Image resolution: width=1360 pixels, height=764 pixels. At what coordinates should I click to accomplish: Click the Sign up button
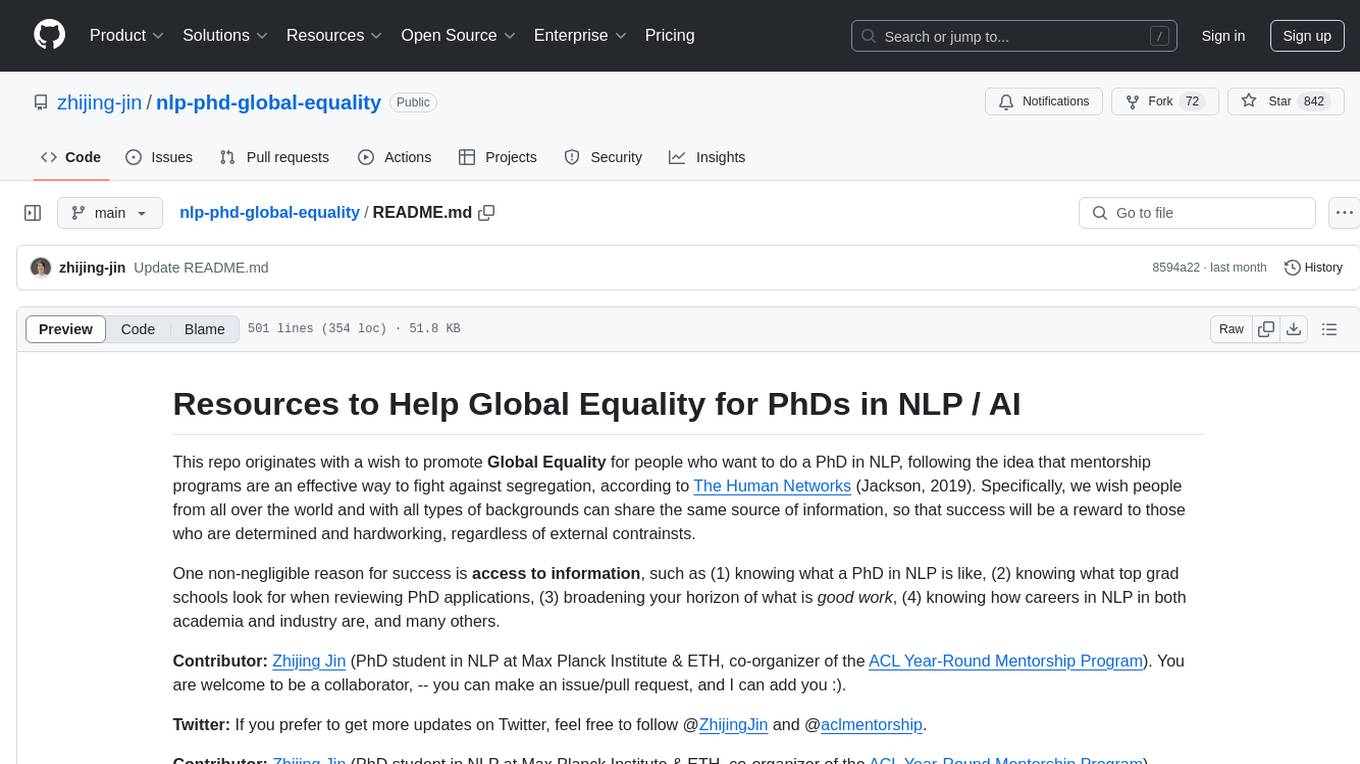point(1307,36)
